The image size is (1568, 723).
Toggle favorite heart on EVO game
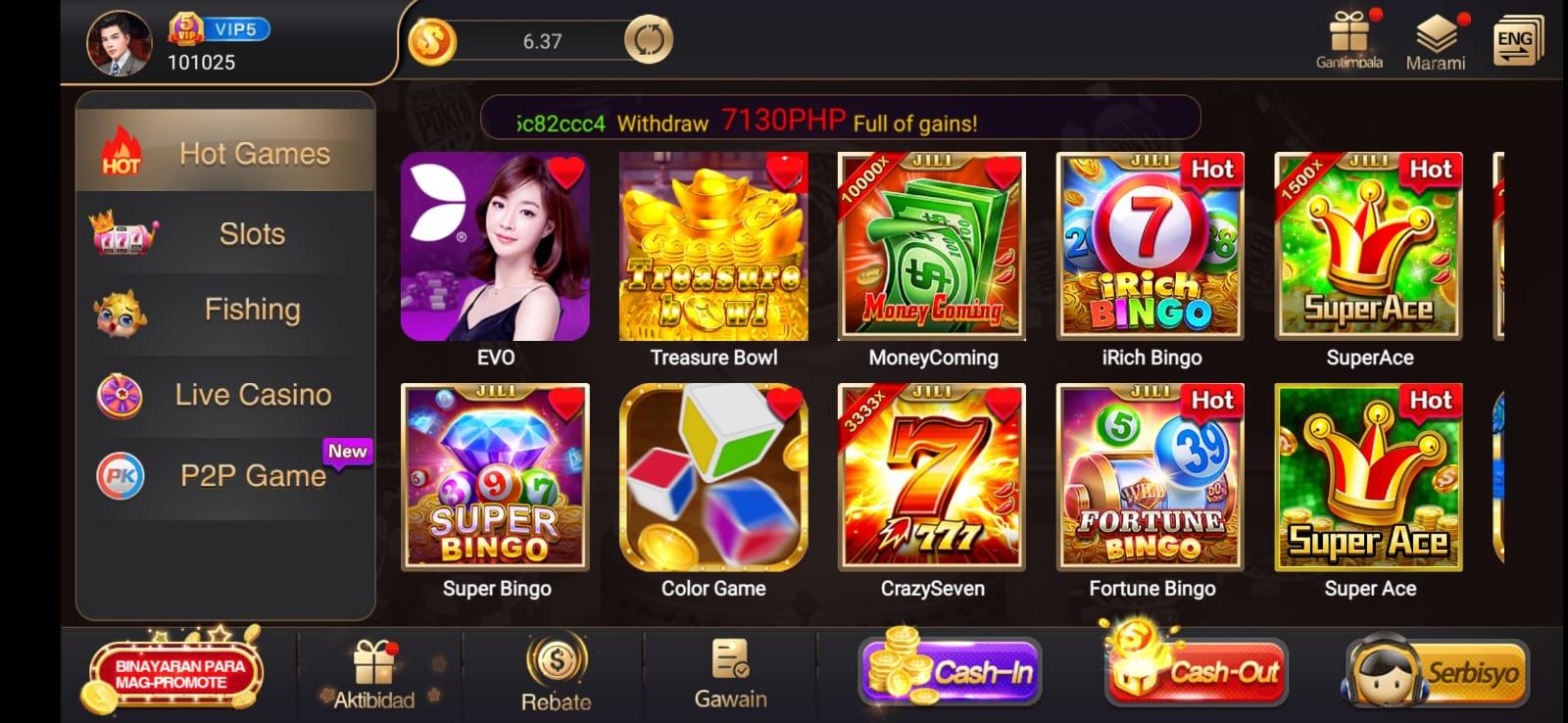[x=565, y=172]
